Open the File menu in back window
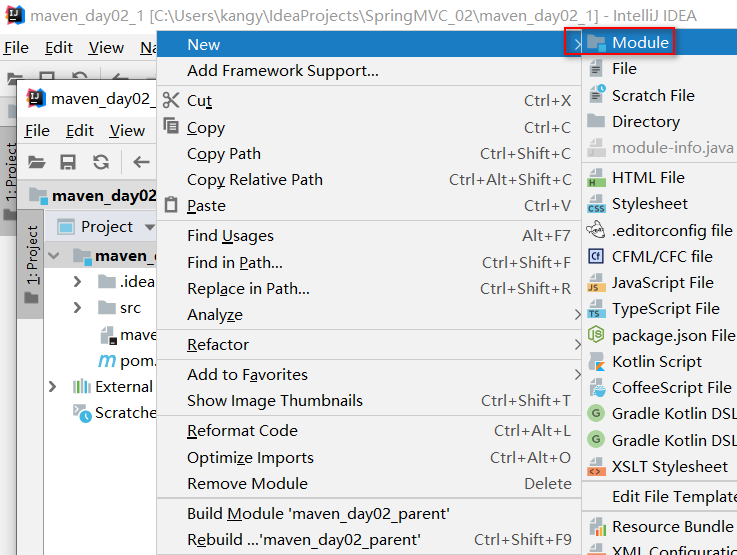737x555 pixels. 16,47
